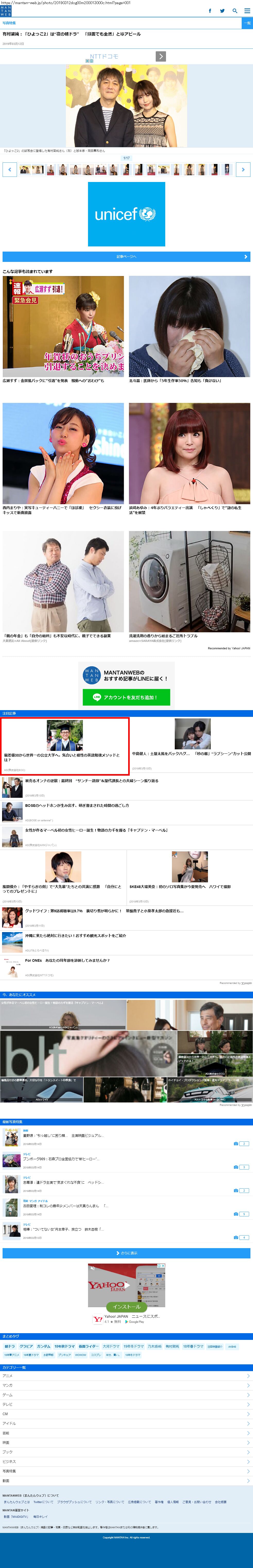Expand the アイドル category row

[127, 1423]
